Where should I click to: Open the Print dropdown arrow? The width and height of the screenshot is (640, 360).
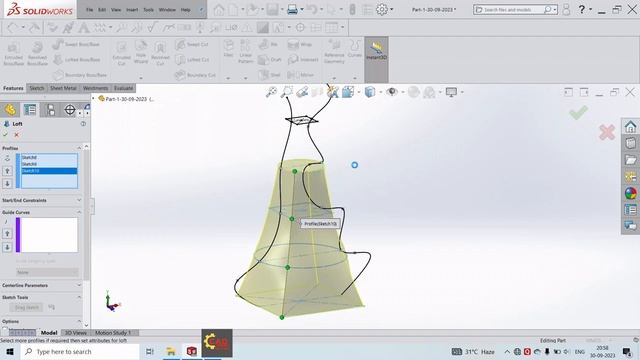click(302, 9)
